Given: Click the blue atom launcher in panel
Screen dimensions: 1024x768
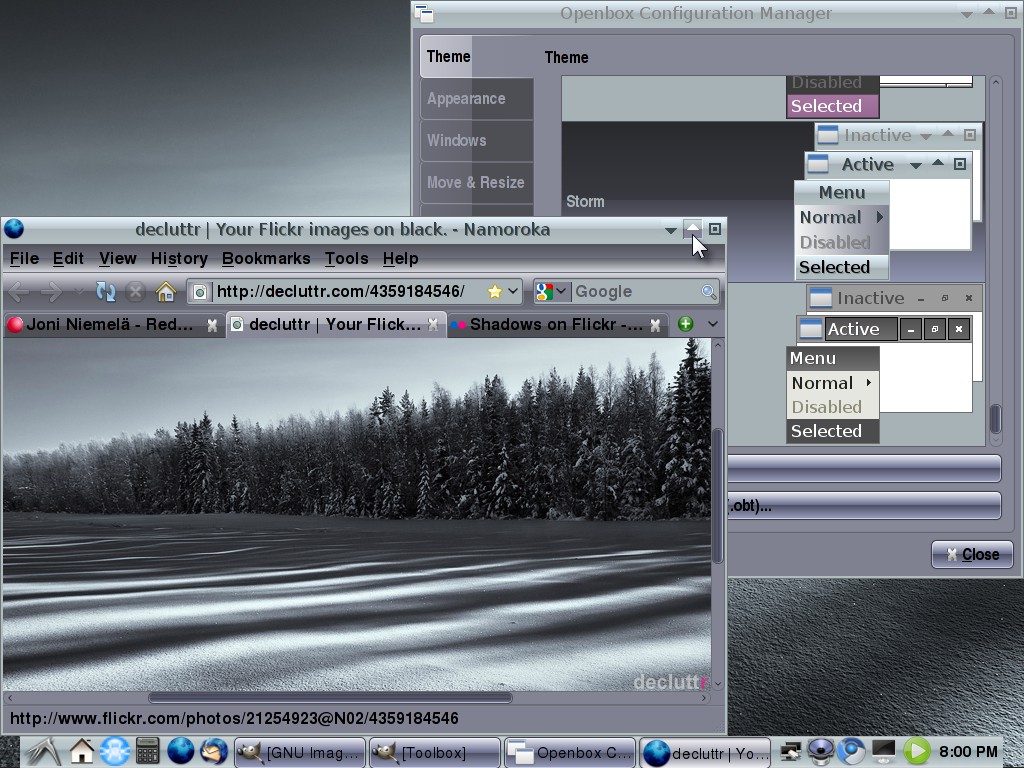Looking at the screenshot, I should [x=115, y=751].
